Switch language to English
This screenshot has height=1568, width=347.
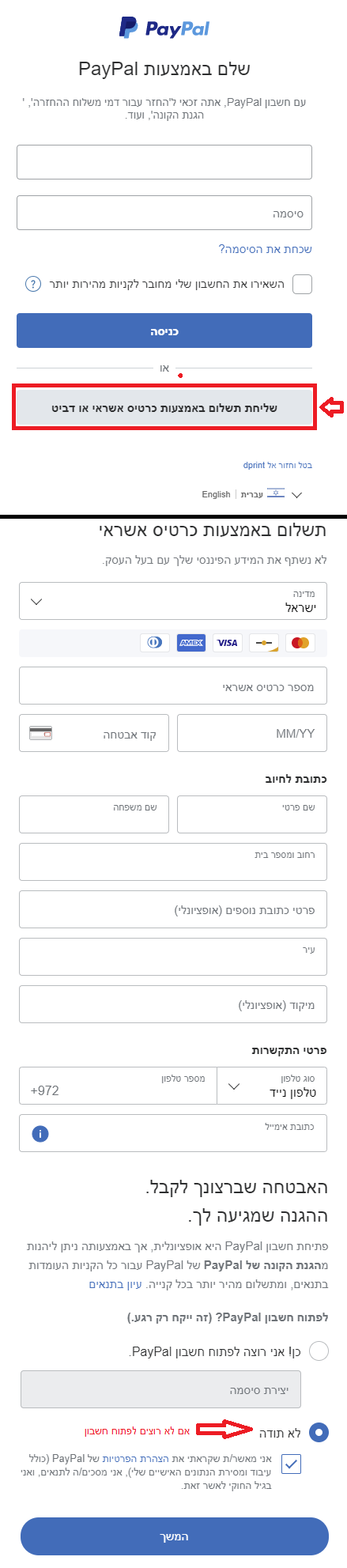[216, 494]
